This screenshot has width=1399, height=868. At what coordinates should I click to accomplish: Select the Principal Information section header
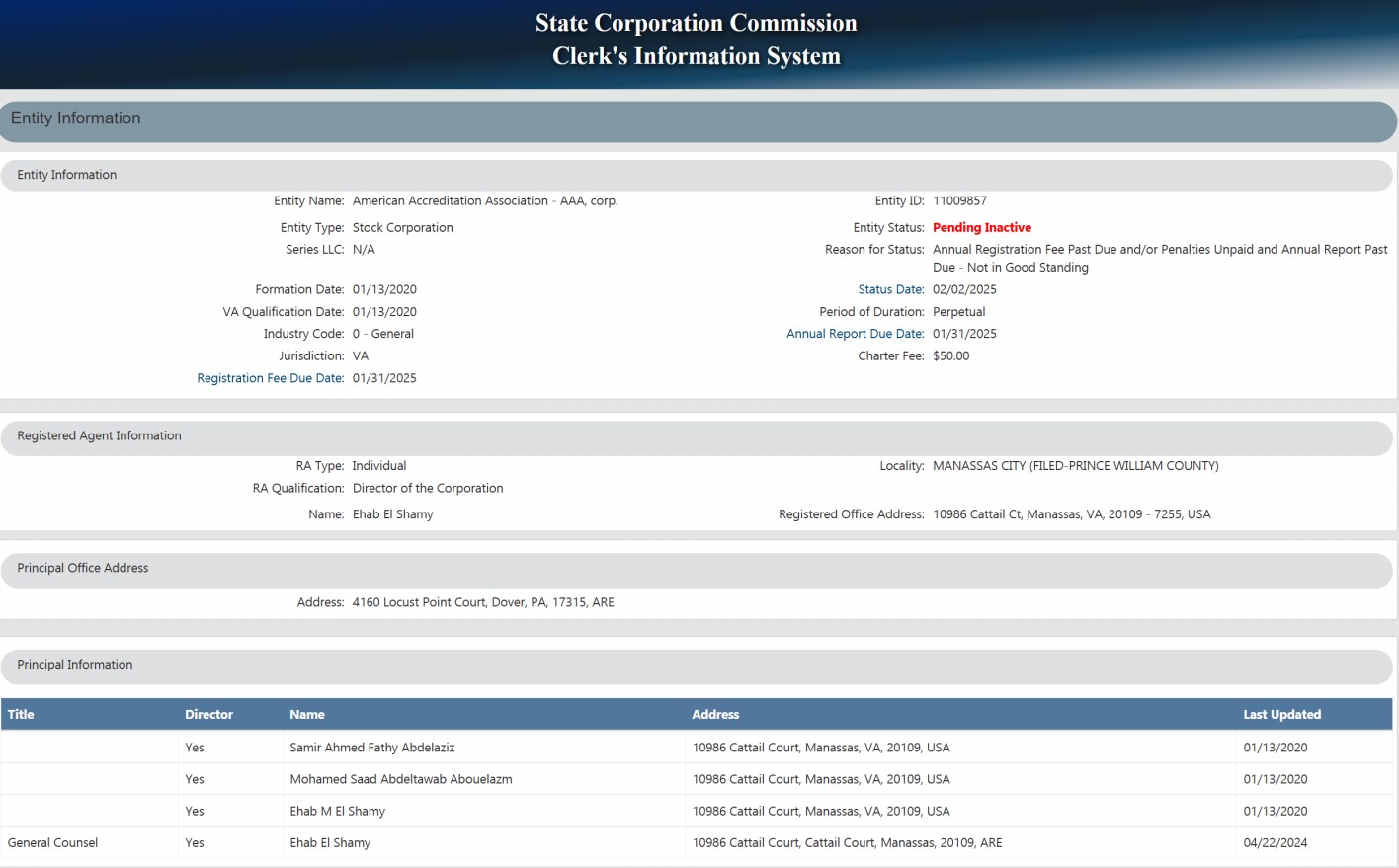point(75,665)
